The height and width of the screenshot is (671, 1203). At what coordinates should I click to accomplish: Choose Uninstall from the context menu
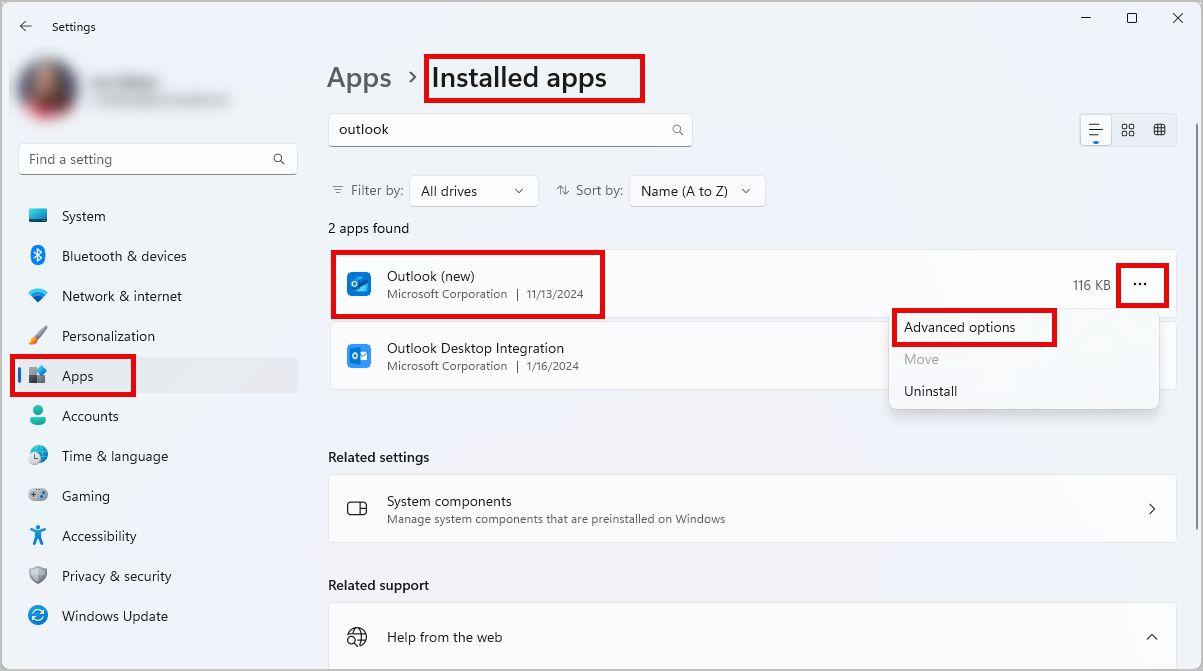pos(1024,391)
